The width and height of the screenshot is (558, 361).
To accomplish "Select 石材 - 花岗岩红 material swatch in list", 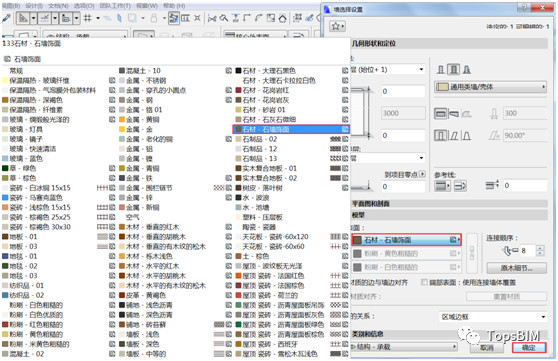I will [266, 90].
